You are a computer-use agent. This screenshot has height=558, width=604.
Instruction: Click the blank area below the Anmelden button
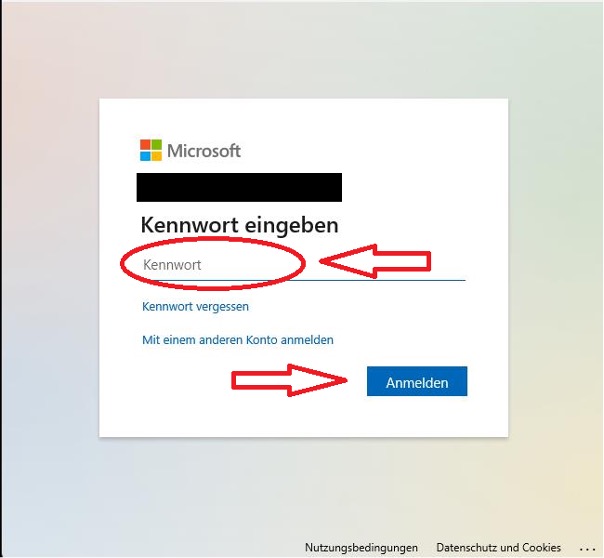click(x=417, y=416)
